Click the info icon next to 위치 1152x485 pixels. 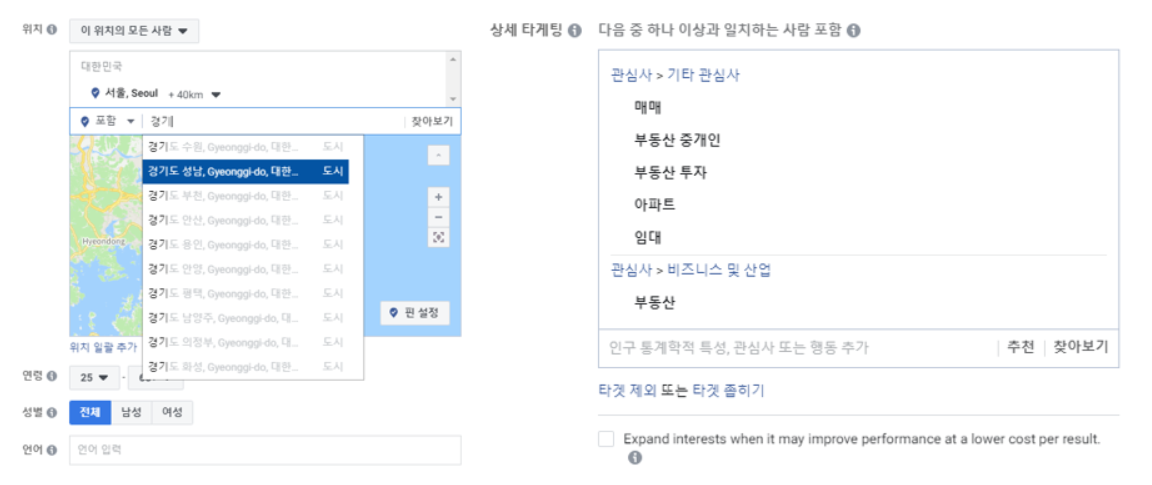click(51, 30)
